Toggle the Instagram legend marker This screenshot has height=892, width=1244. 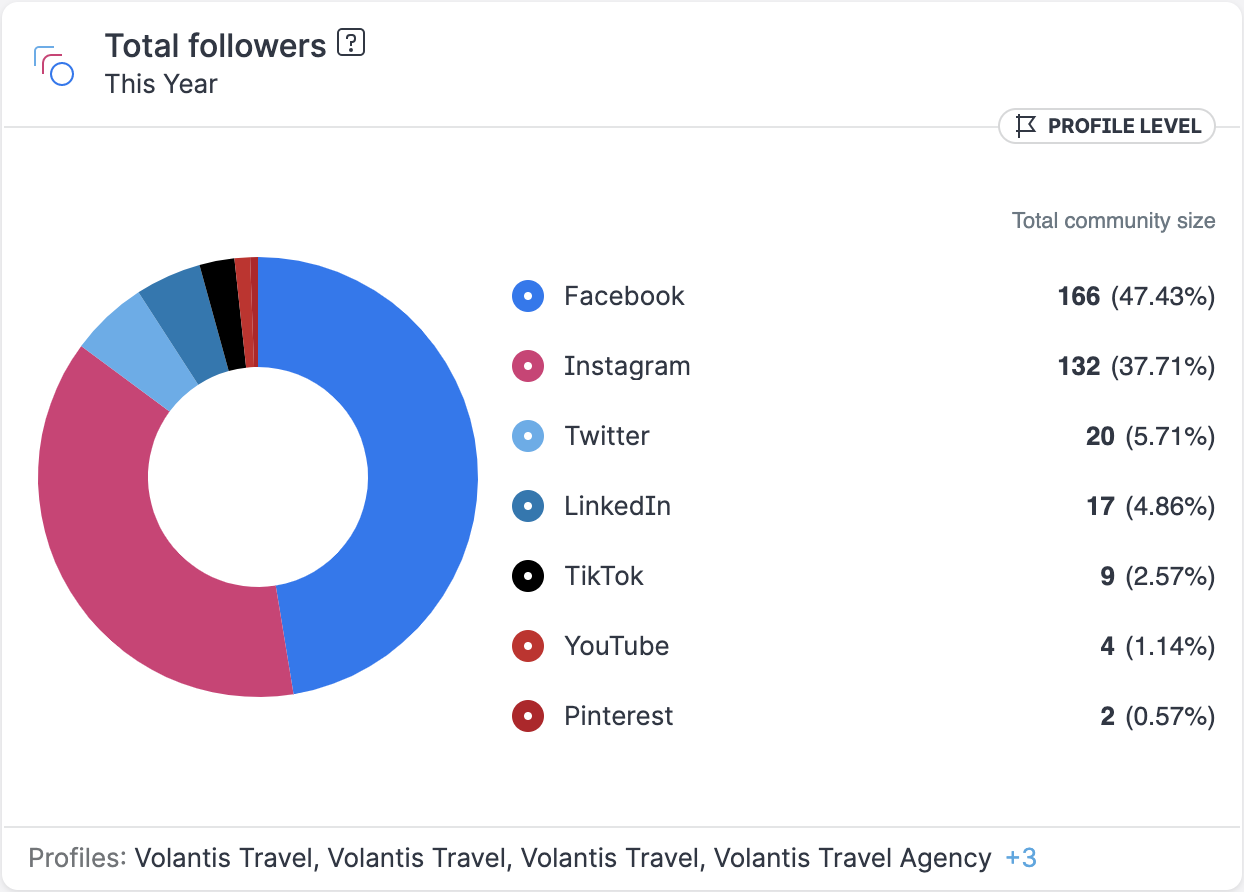[x=528, y=366]
